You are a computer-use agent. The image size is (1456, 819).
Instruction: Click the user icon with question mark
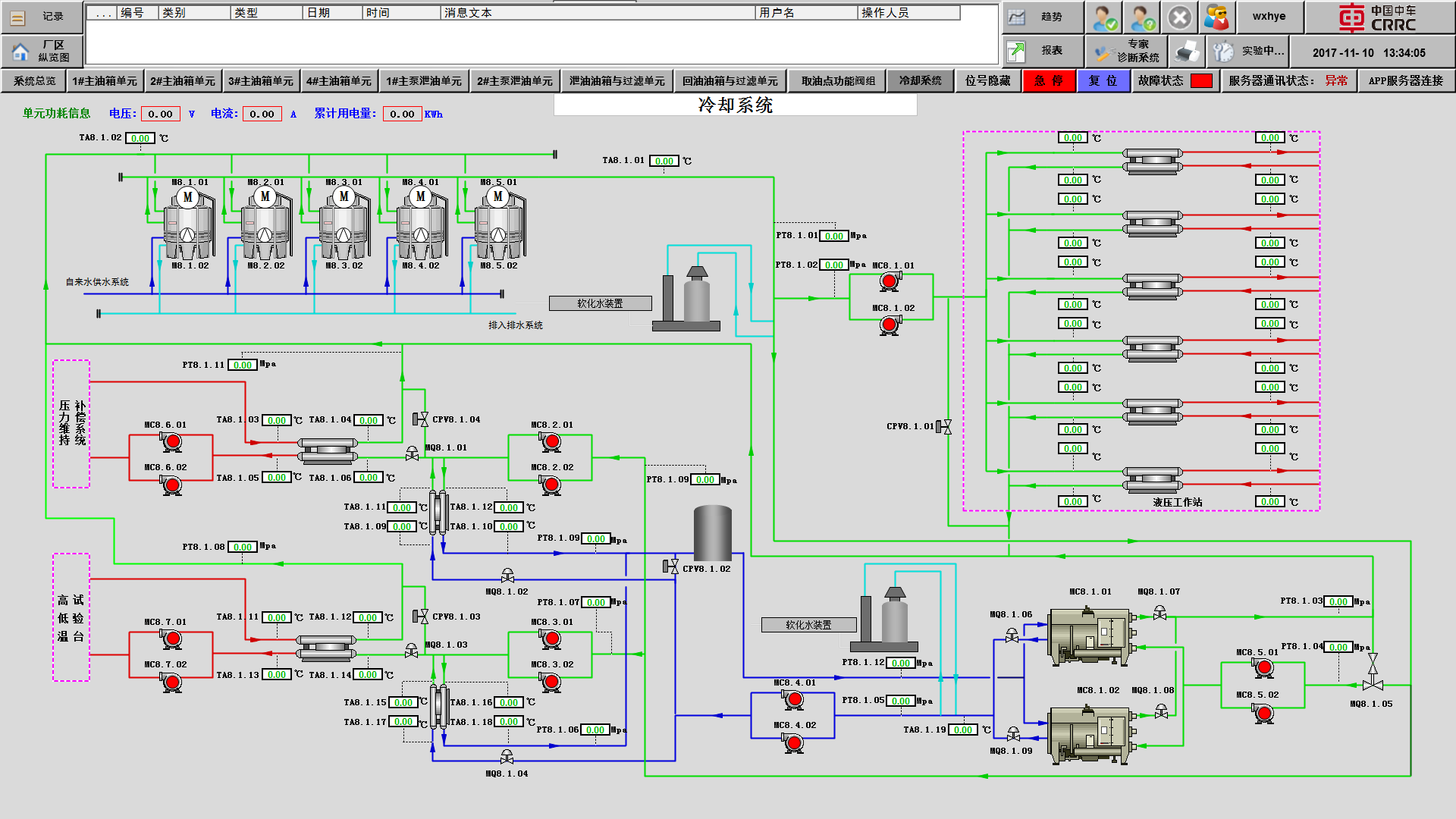(1141, 17)
